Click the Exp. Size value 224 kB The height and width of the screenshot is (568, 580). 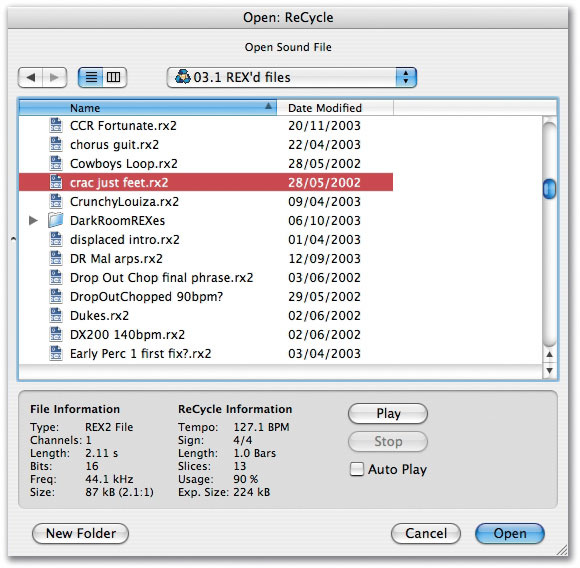[252, 492]
